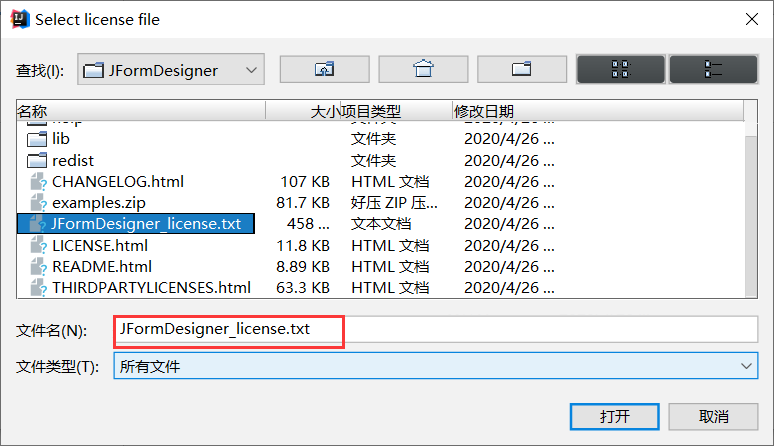Image resolution: width=774 pixels, height=446 pixels.
Task: Click the README.html file icon
Action: pos(38,267)
